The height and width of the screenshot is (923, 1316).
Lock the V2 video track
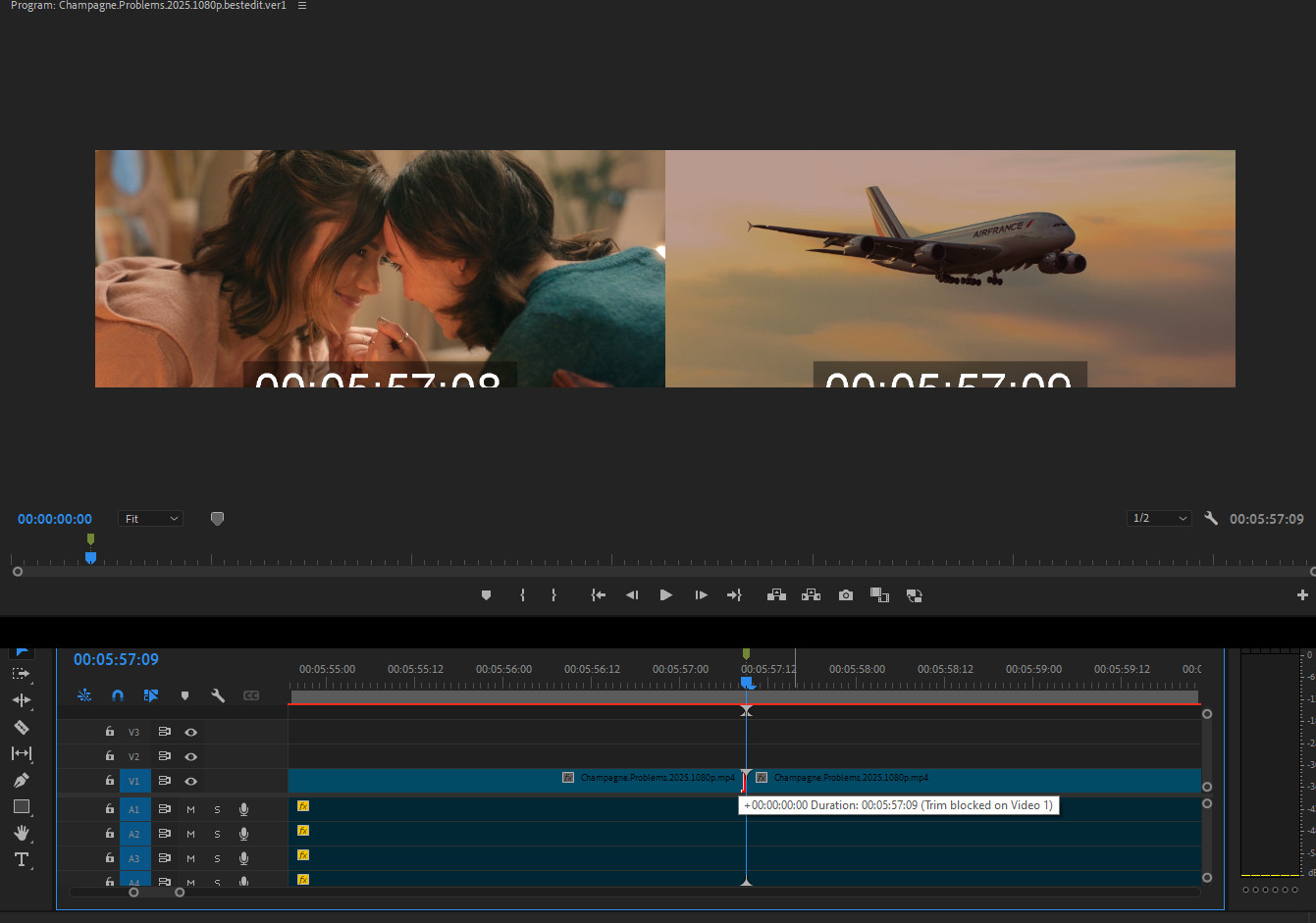point(110,756)
